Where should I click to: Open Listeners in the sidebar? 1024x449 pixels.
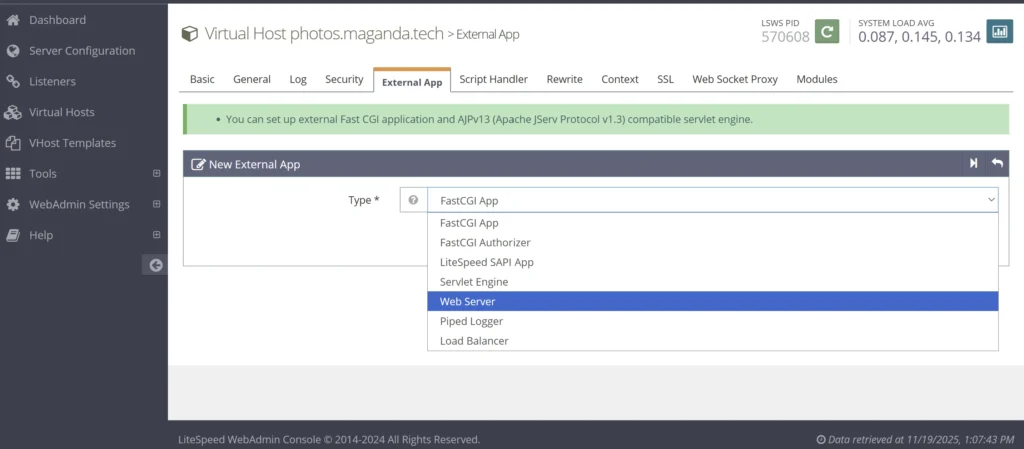tap(52, 82)
